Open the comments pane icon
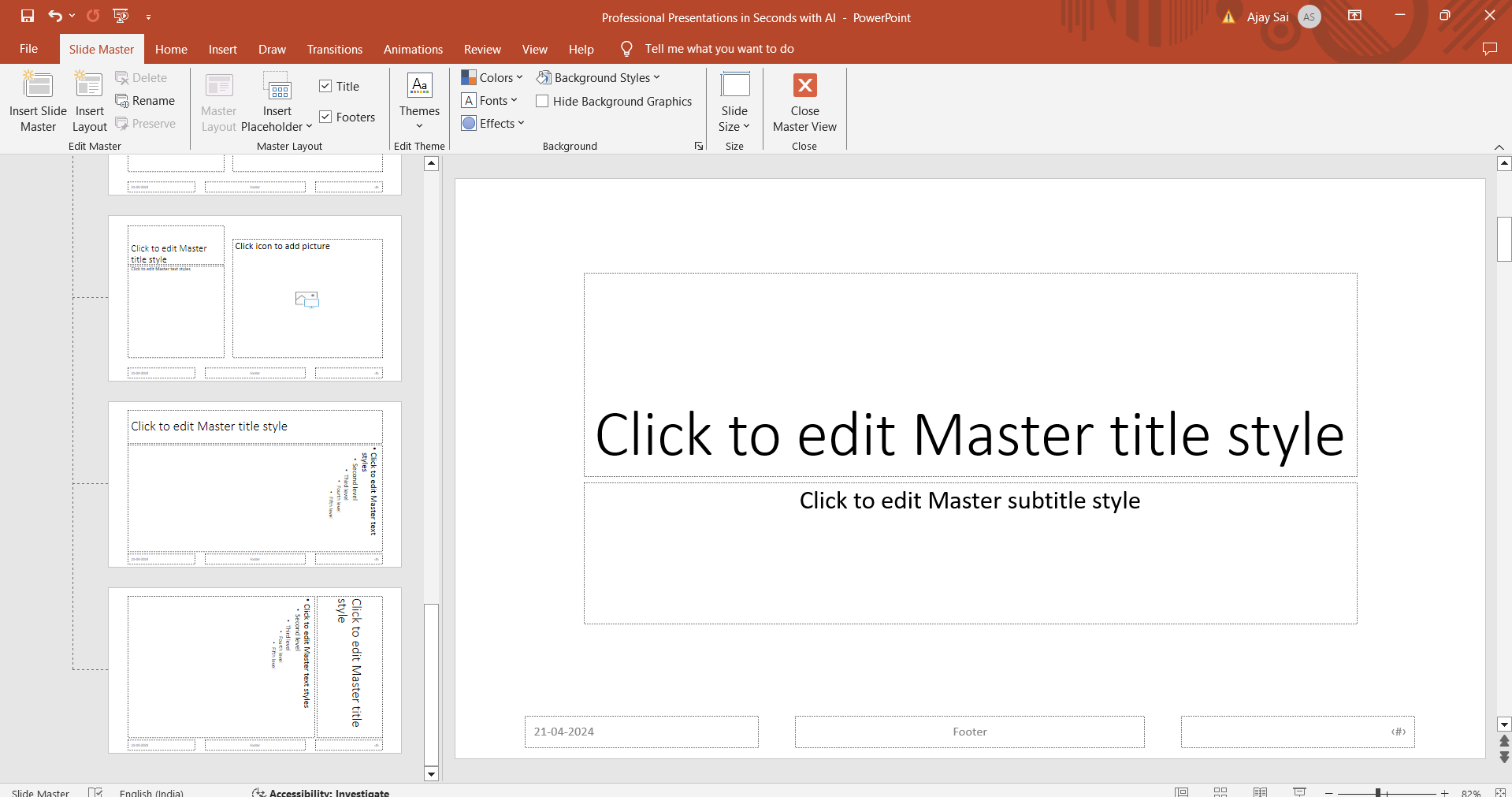Viewport: 1512px width, 797px height. click(x=1489, y=49)
